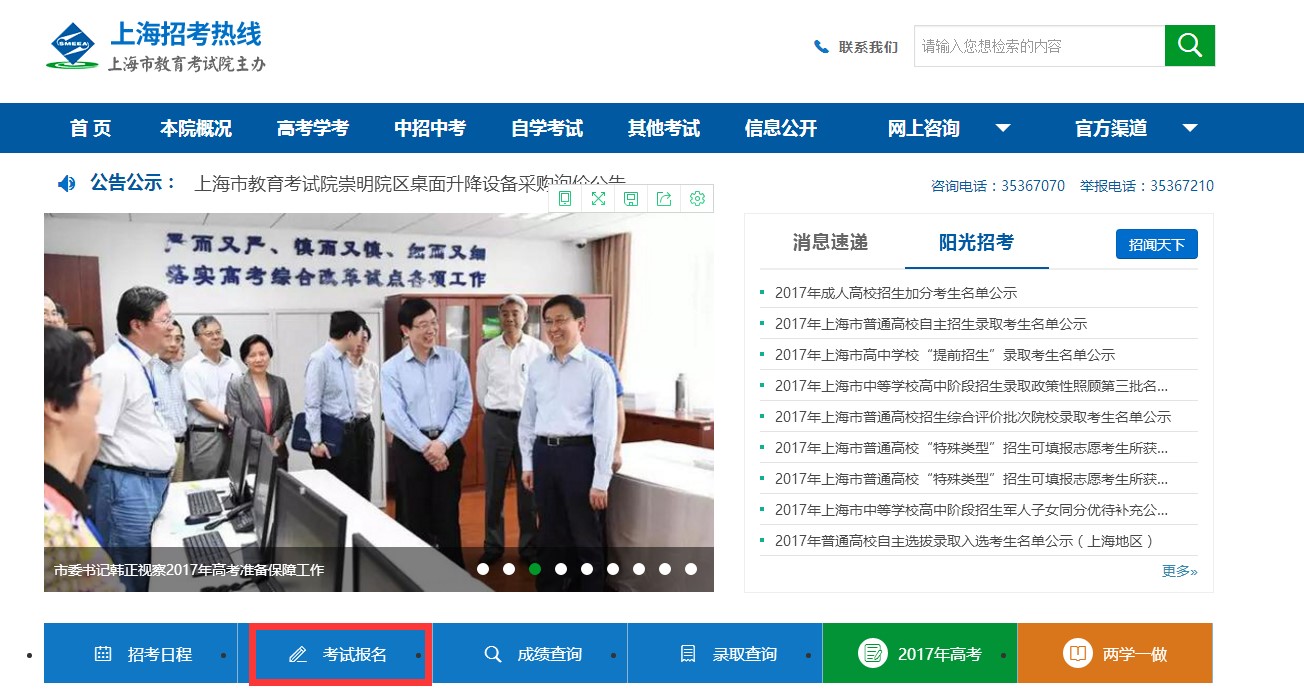Open the 崇明院区桌面升降设备采购询价公告 announcement
The width and height of the screenshot is (1304, 696).
coord(410,183)
